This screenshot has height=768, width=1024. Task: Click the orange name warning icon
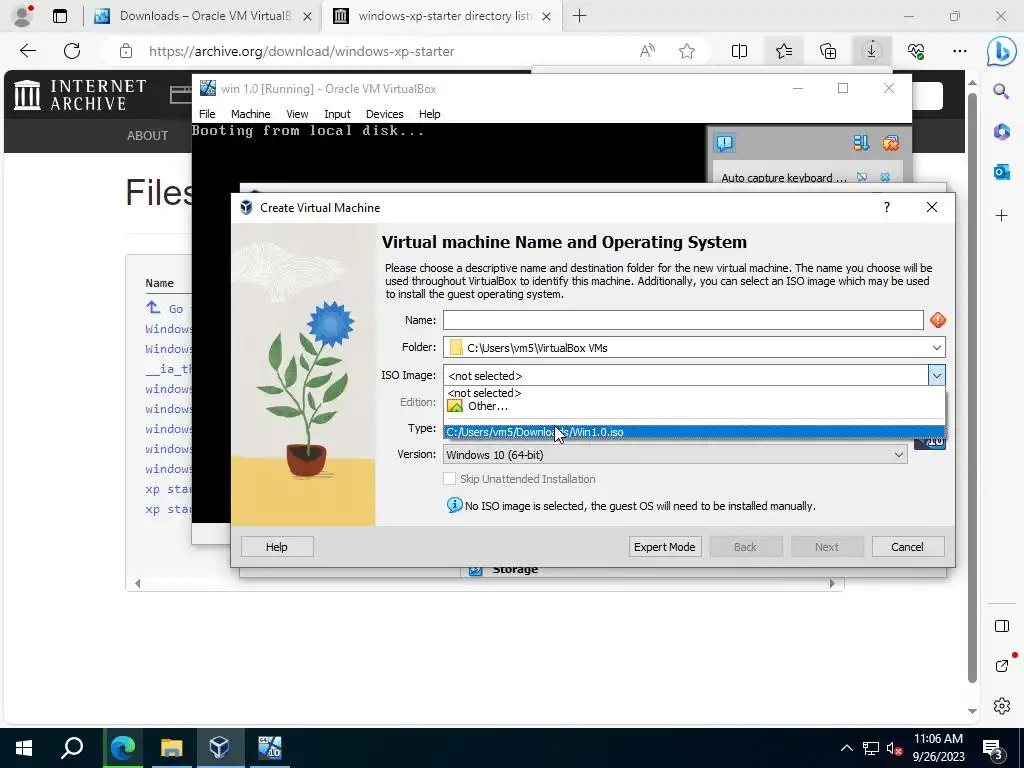pyautogui.click(x=938, y=320)
